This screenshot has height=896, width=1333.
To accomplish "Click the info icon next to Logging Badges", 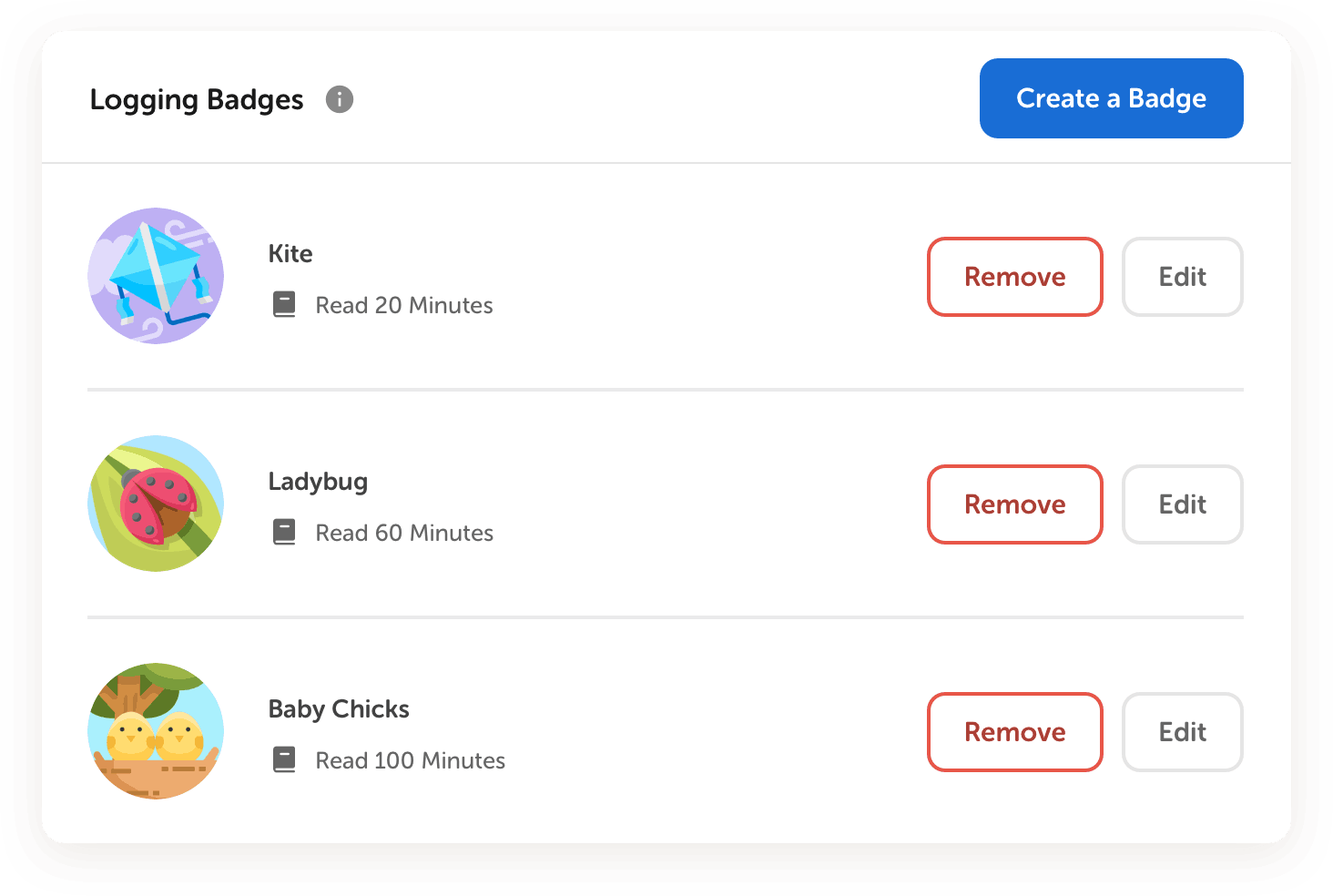I will (x=339, y=99).
